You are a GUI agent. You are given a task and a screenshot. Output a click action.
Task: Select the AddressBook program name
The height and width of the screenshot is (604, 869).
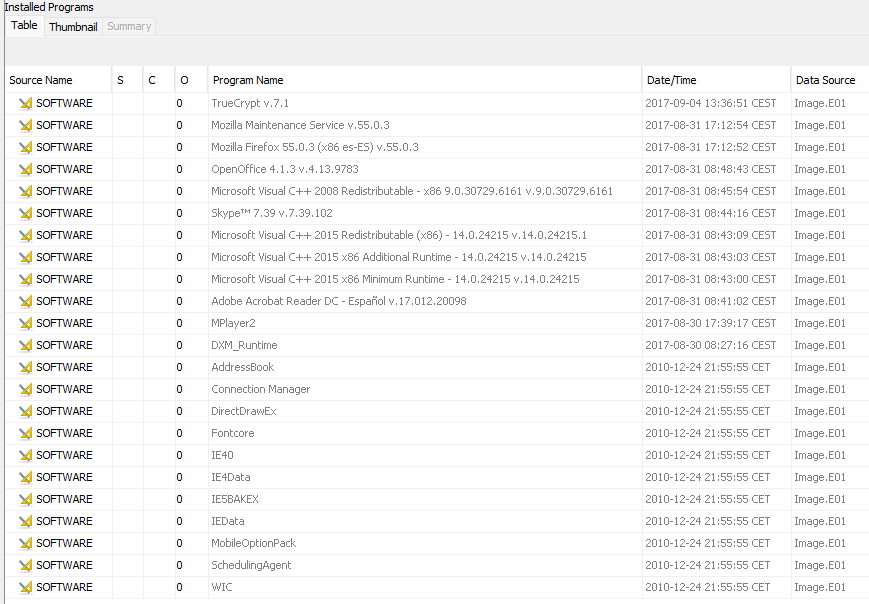(x=242, y=367)
